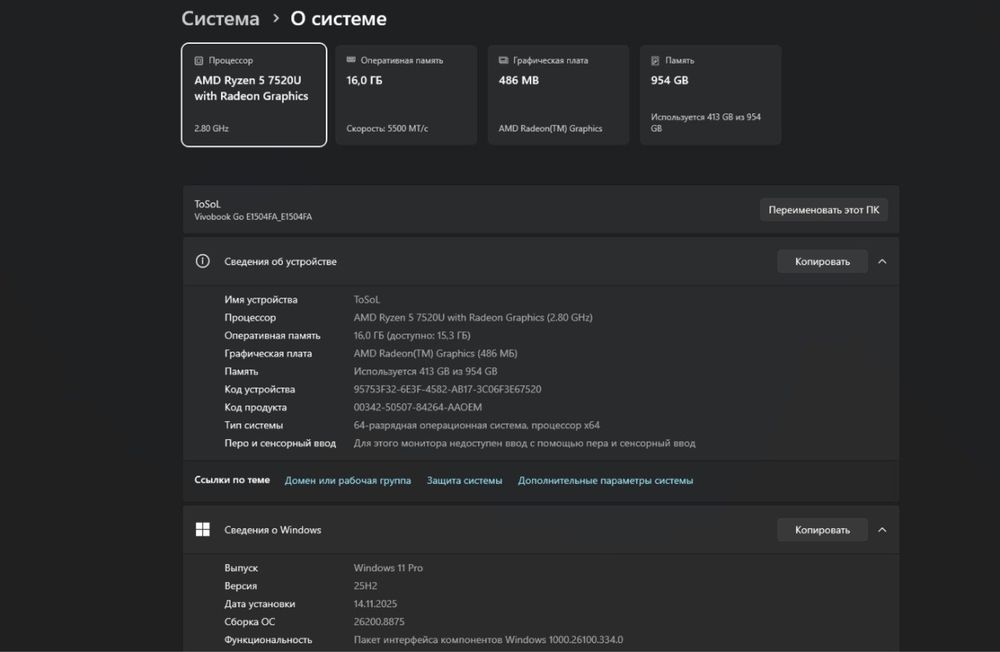Click the 2.80 GHz text in processor card

(211, 128)
